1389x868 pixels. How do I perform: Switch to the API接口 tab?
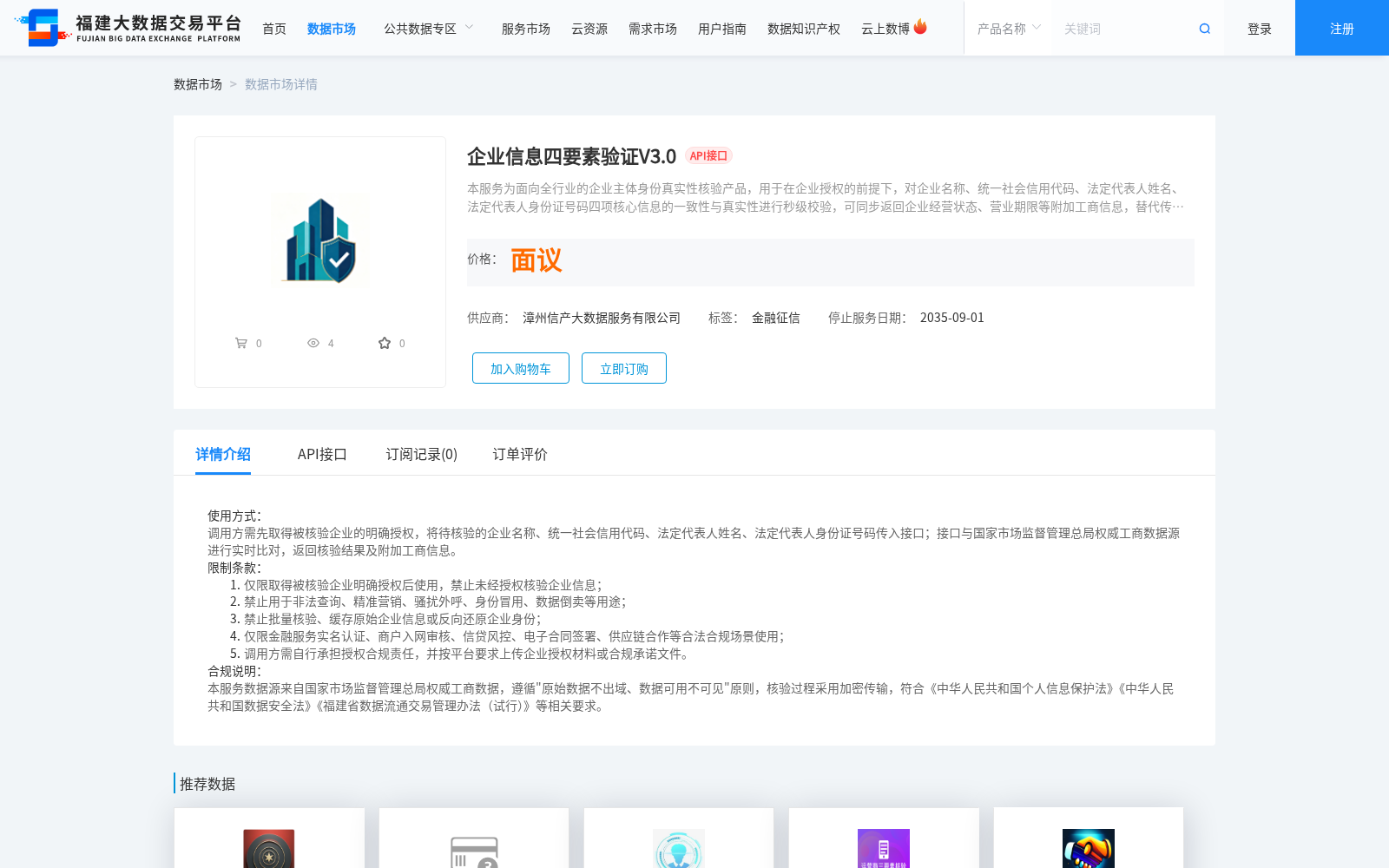click(322, 454)
